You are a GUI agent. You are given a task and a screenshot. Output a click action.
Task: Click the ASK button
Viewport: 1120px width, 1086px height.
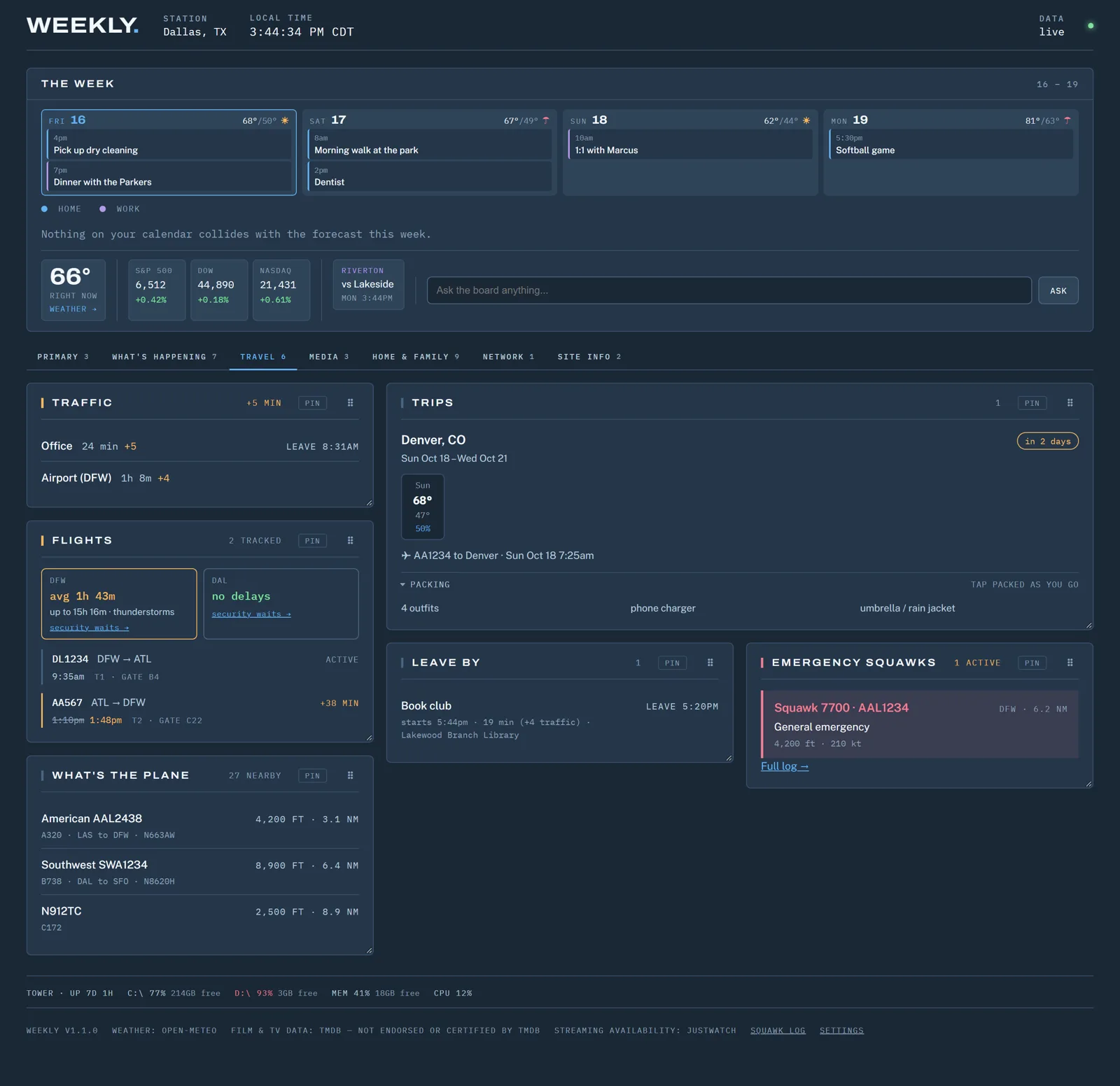coord(1058,290)
